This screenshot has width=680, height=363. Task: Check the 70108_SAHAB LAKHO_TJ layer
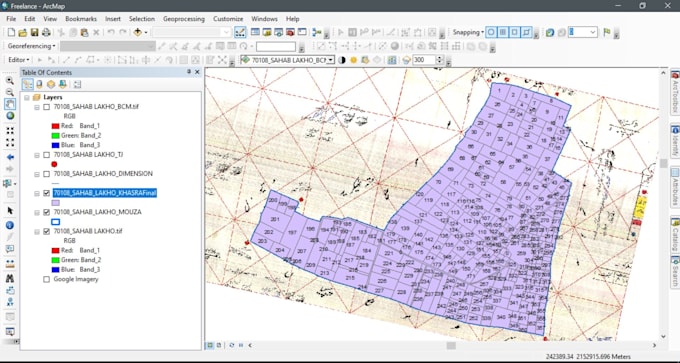[47, 155]
